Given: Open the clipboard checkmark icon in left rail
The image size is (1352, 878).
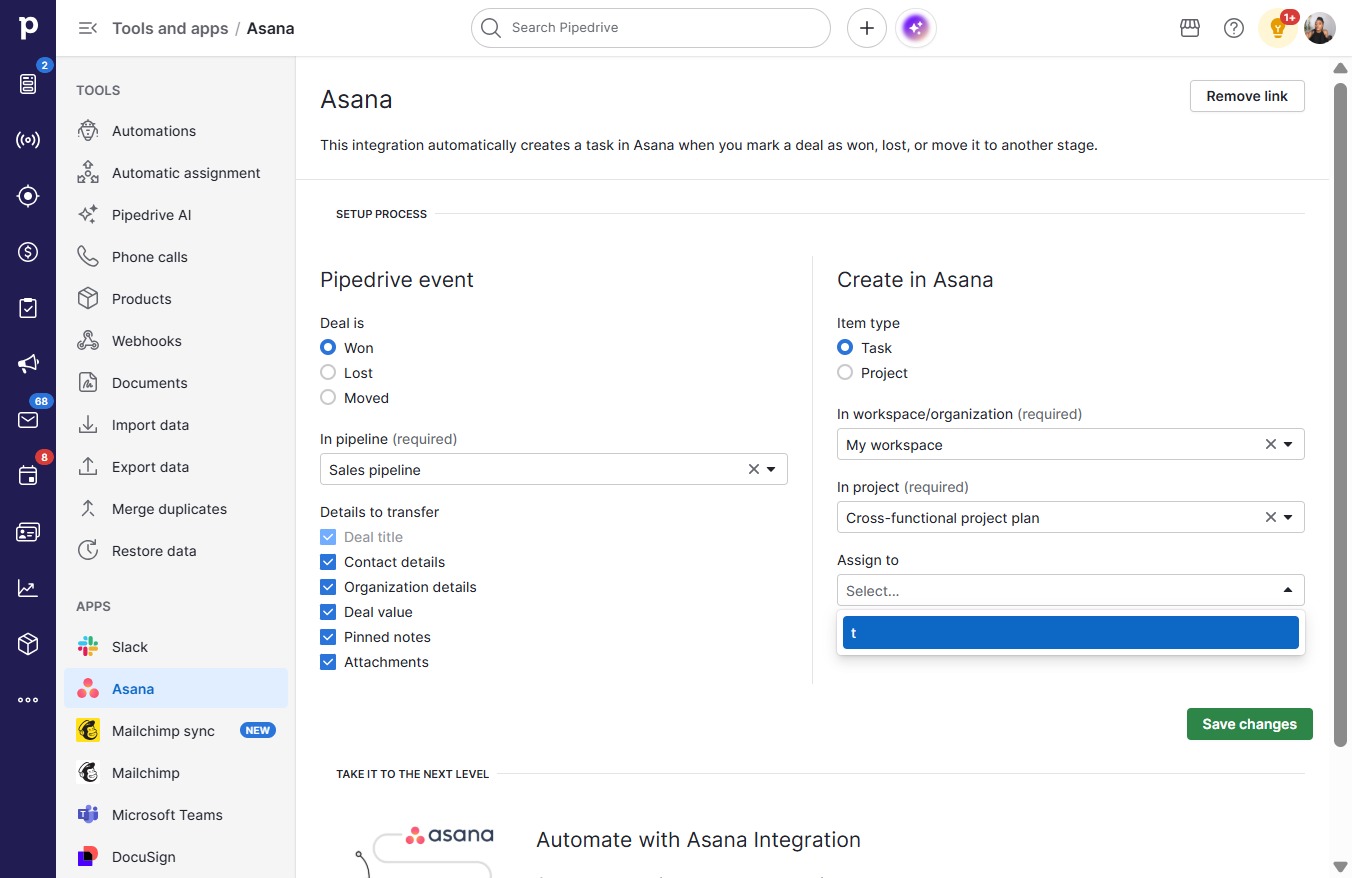Looking at the screenshot, I should [28, 308].
